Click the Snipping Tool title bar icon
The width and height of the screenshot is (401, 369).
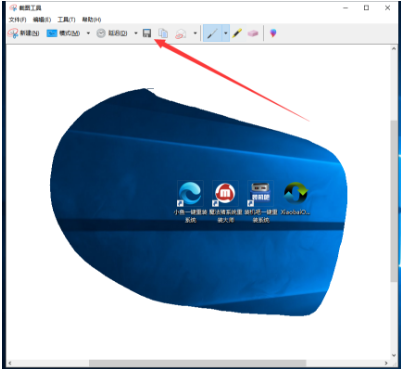(13, 8)
